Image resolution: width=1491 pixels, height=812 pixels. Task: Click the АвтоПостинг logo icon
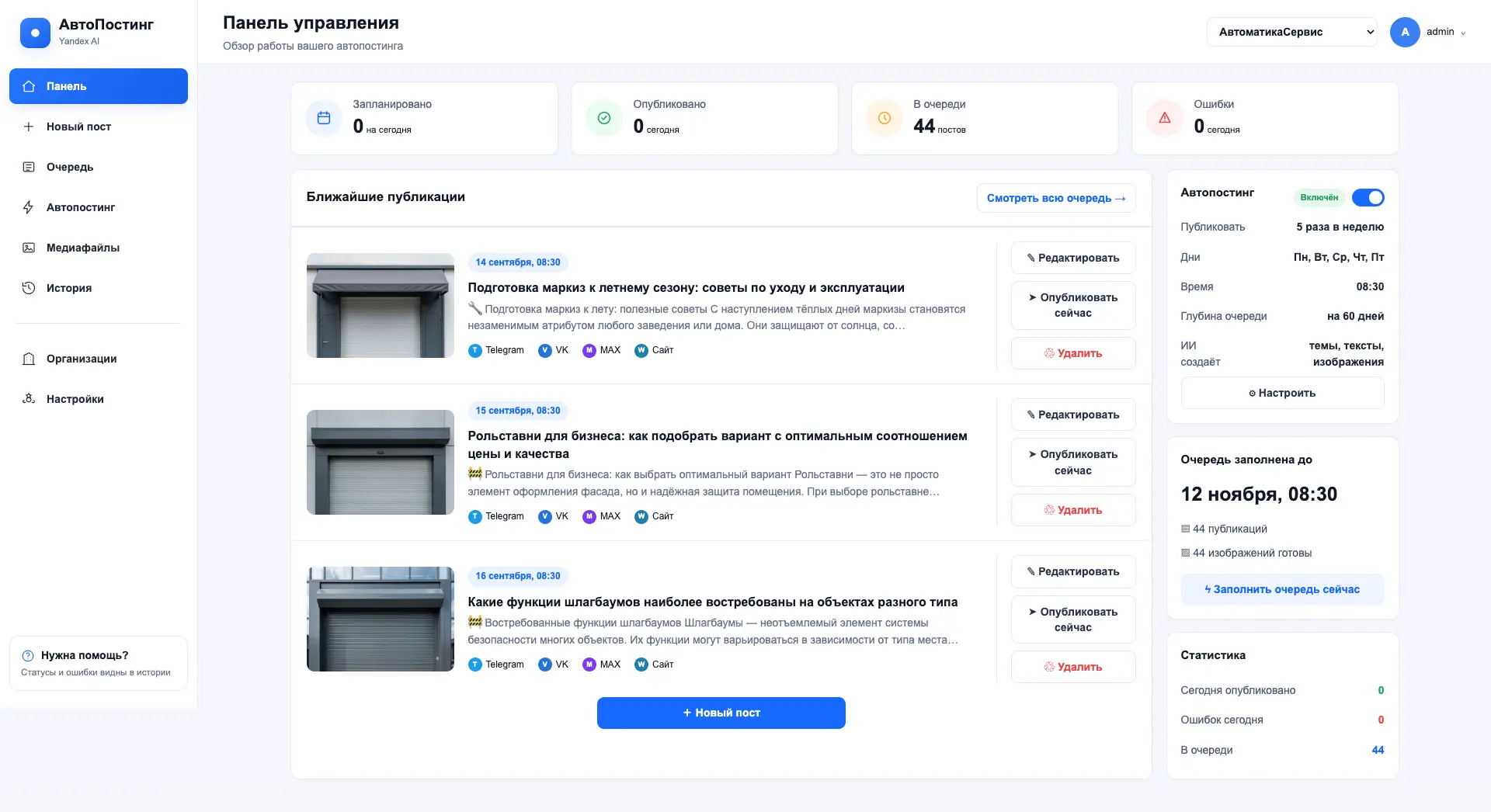(x=35, y=33)
